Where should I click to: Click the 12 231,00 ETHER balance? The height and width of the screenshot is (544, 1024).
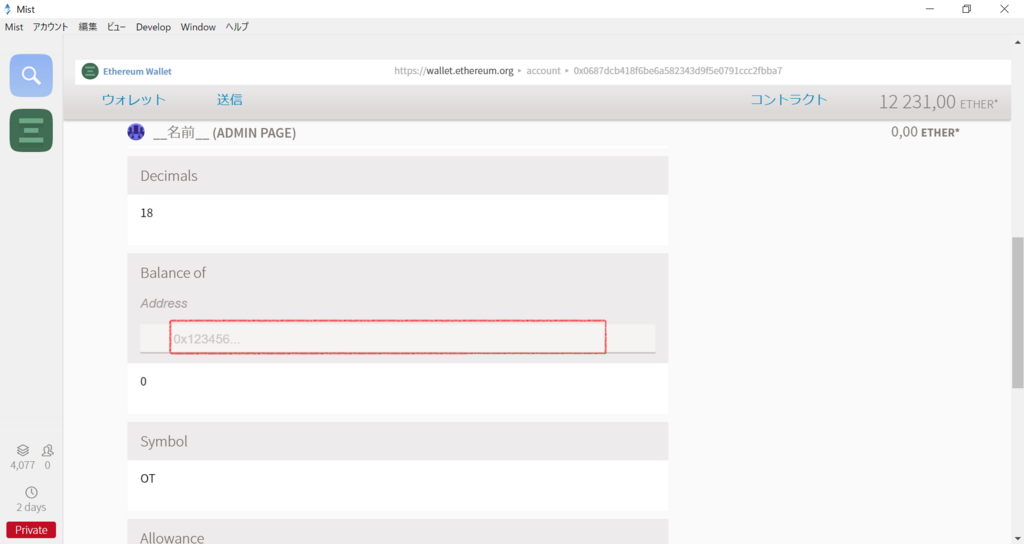pos(938,102)
